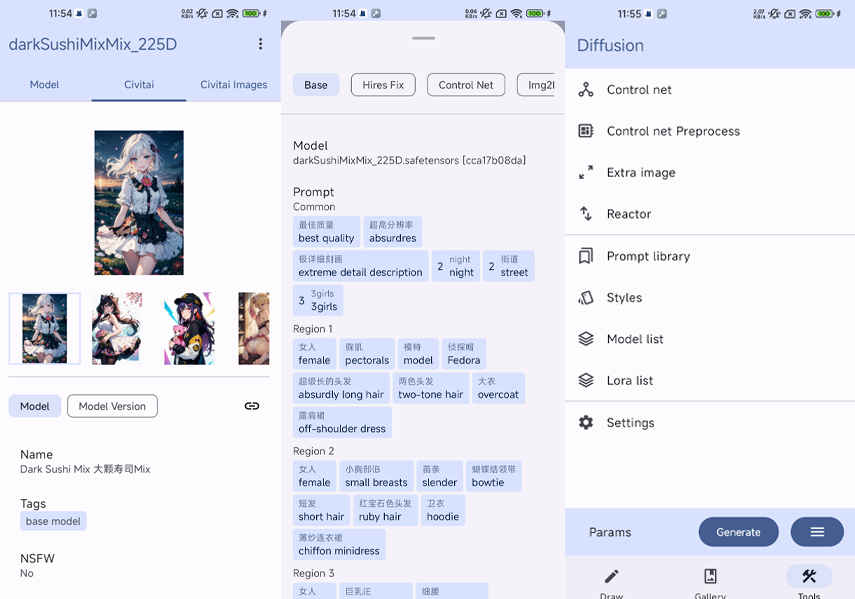
Task: Tap the Region 2 'female' tag
Action: coord(314,476)
